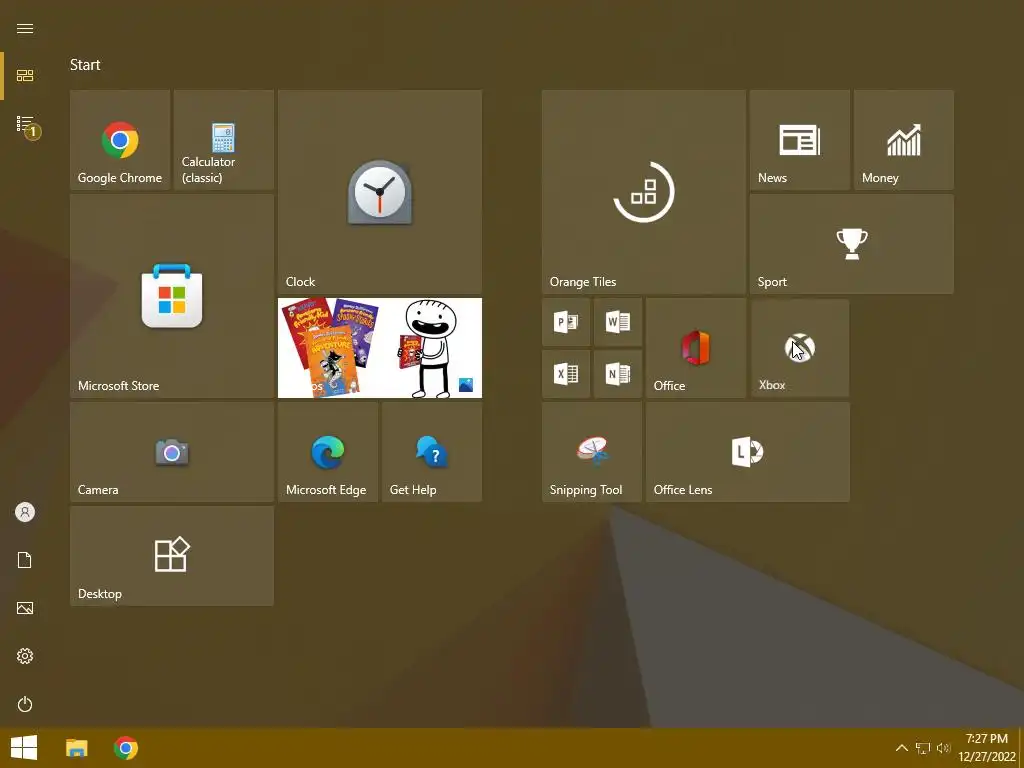Open File Explorer from the taskbar
Viewport: 1024px width, 768px height.
click(76, 748)
